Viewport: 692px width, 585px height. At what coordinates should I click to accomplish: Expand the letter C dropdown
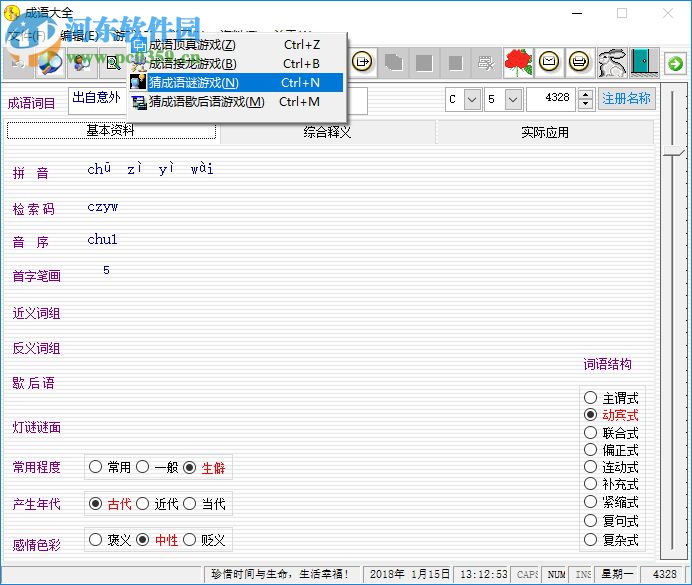pos(472,99)
